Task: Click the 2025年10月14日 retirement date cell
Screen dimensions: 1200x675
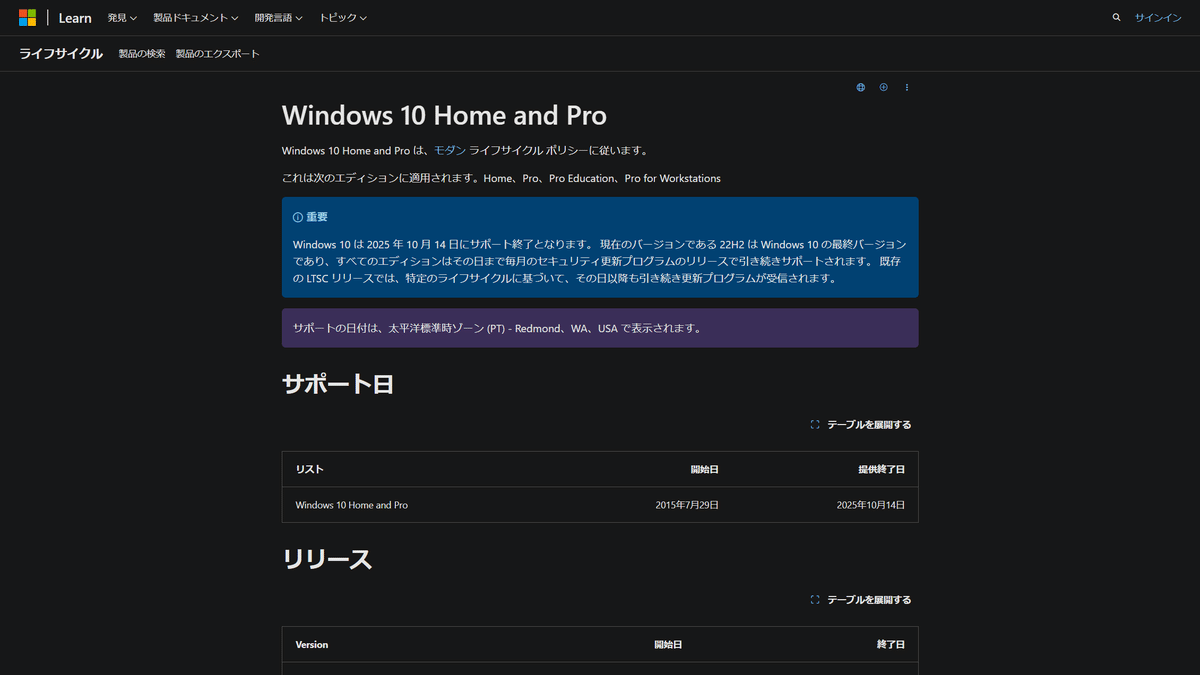Action: (871, 505)
